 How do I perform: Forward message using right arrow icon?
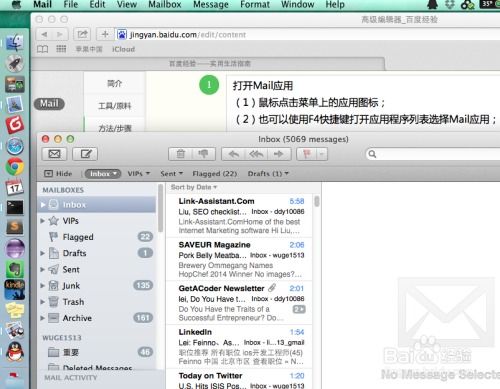[279, 154]
